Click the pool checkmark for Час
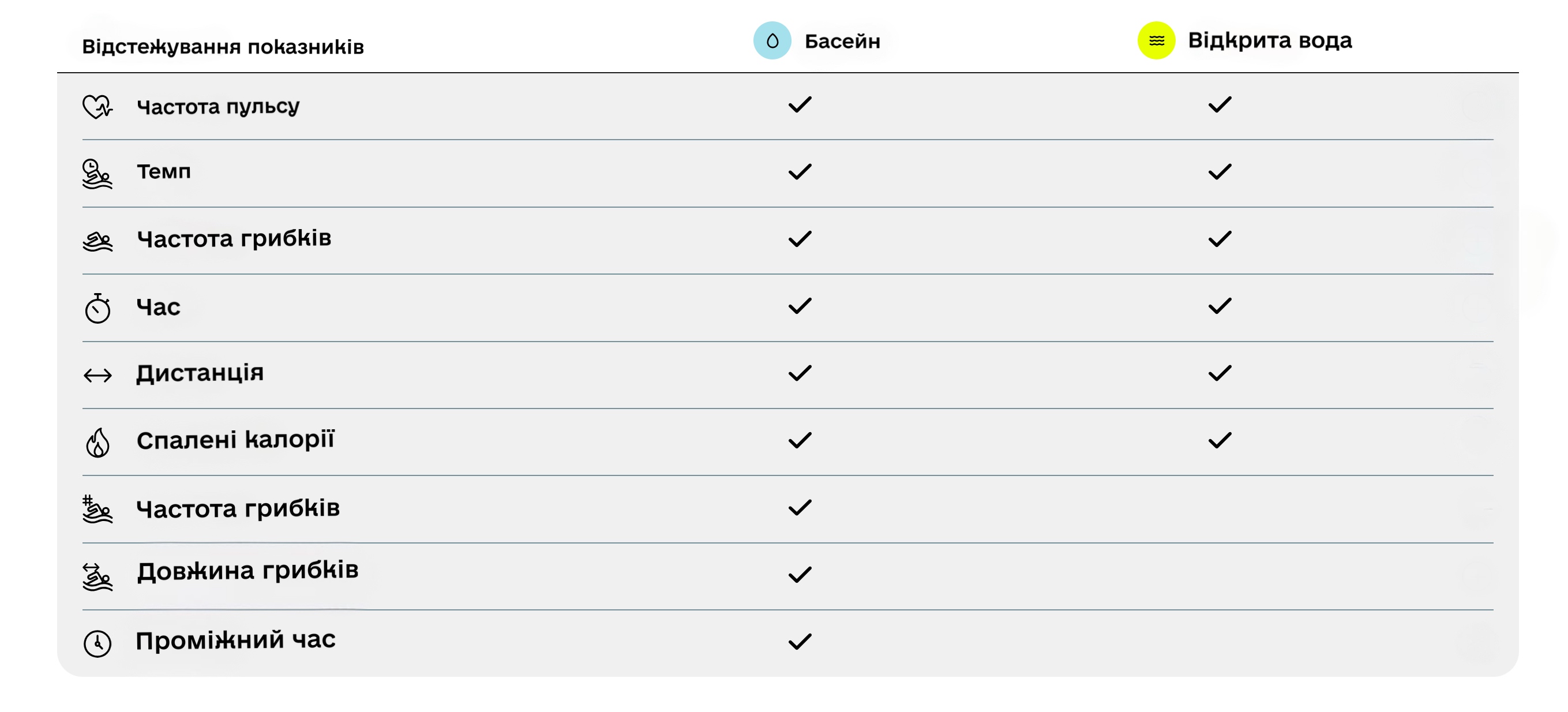Viewport: 1568px width, 712px height. tap(800, 305)
